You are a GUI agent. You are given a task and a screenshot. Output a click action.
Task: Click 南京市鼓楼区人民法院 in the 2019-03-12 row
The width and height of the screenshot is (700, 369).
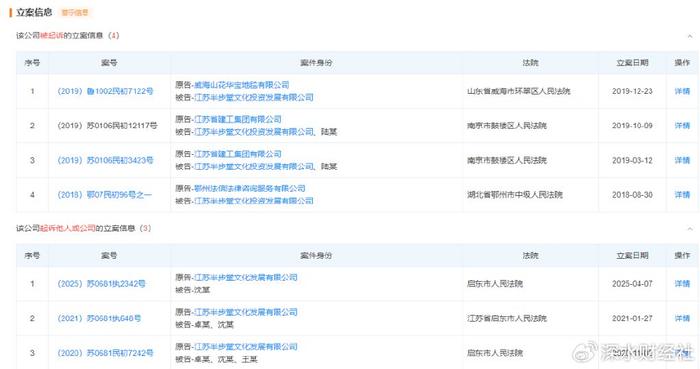click(x=507, y=160)
